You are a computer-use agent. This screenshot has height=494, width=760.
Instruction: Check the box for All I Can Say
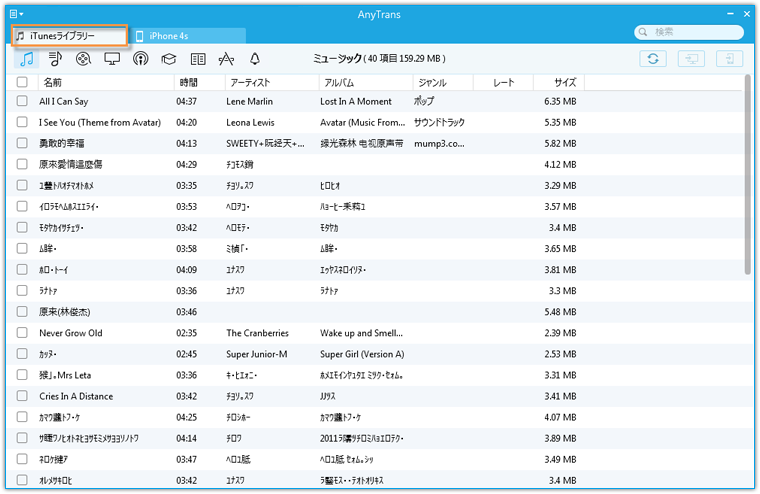click(x=22, y=101)
